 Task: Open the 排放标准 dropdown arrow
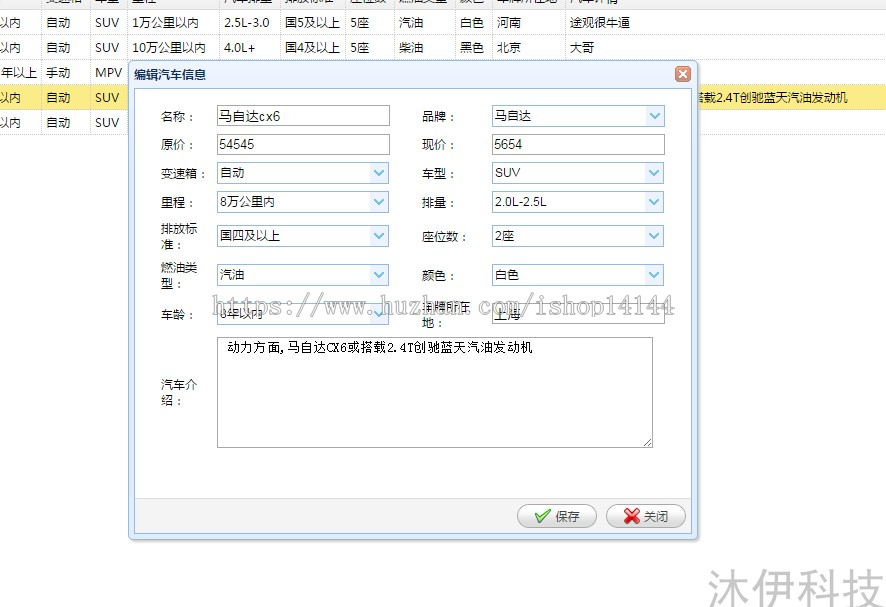(x=379, y=236)
